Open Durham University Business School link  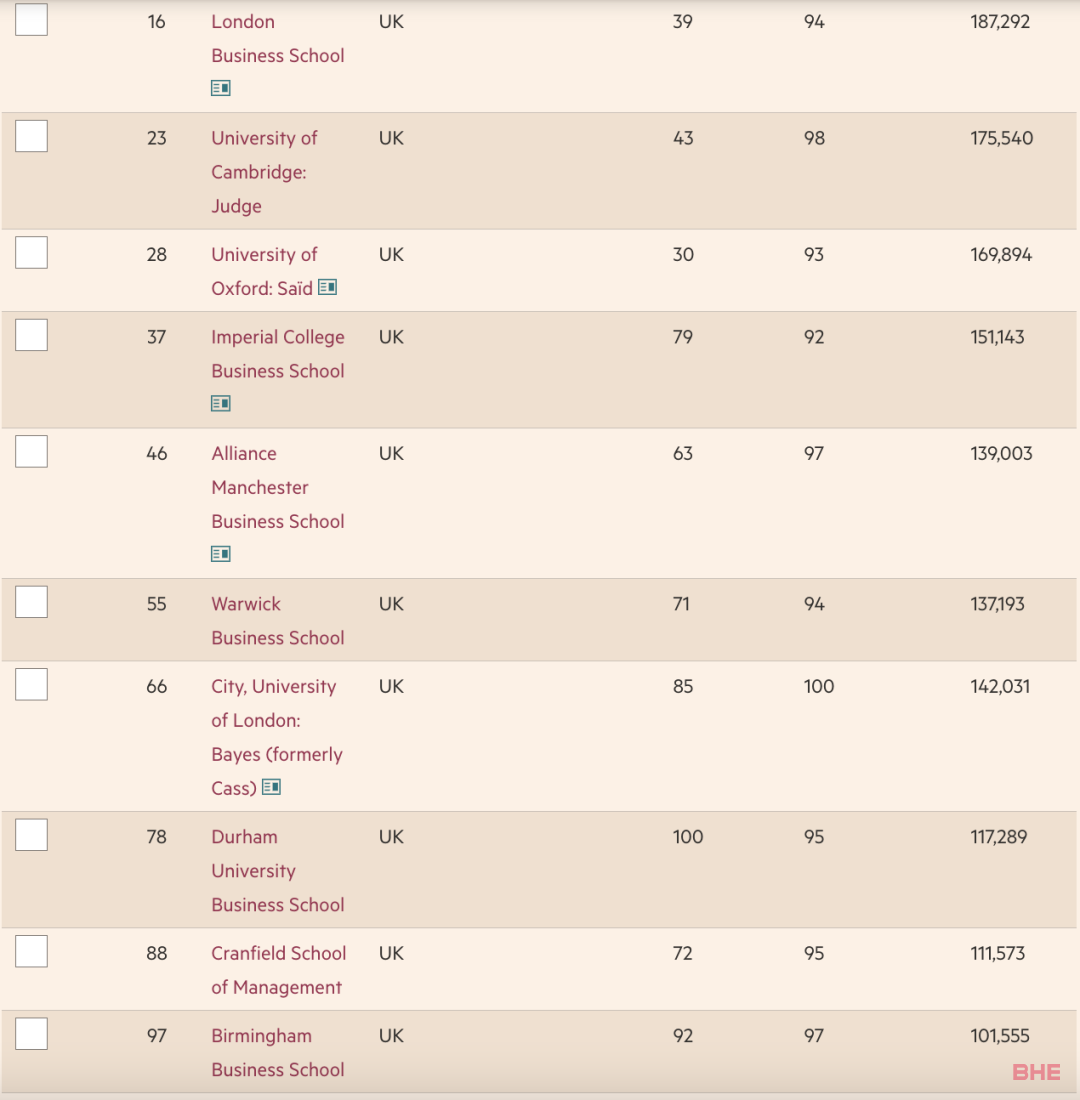click(278, 871)
